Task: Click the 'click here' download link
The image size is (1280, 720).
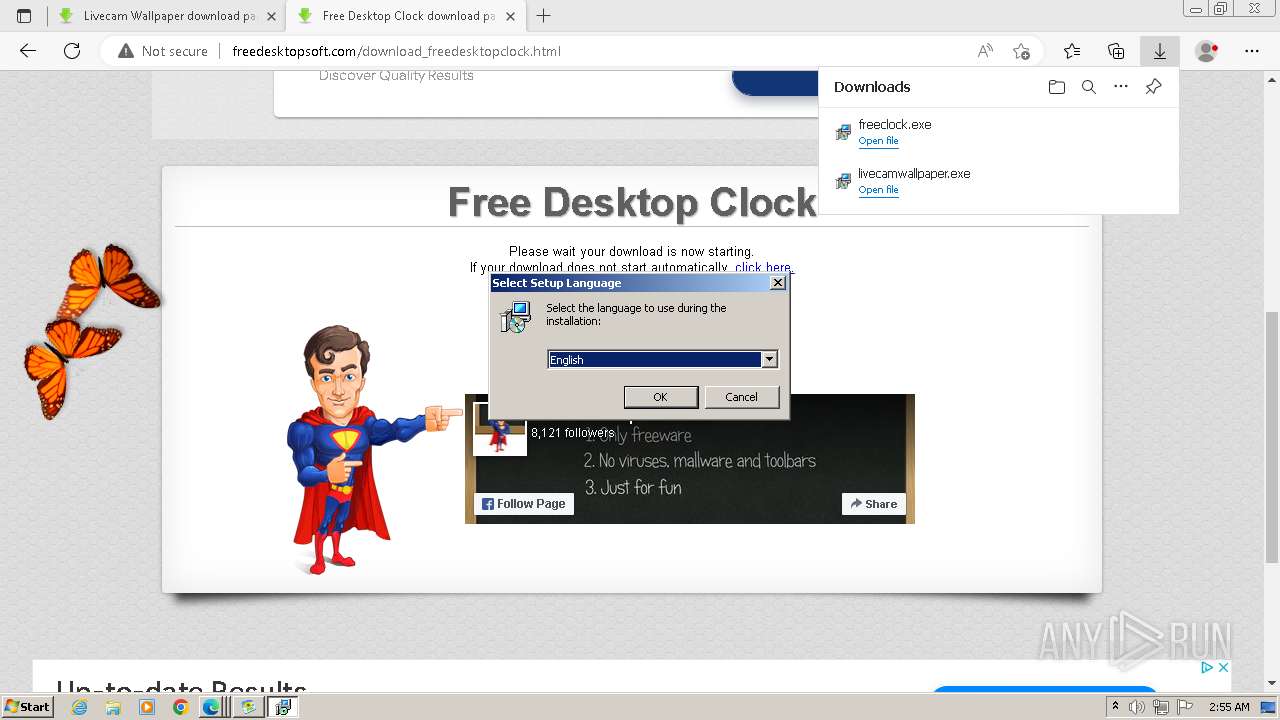Action: click(763, 267)
